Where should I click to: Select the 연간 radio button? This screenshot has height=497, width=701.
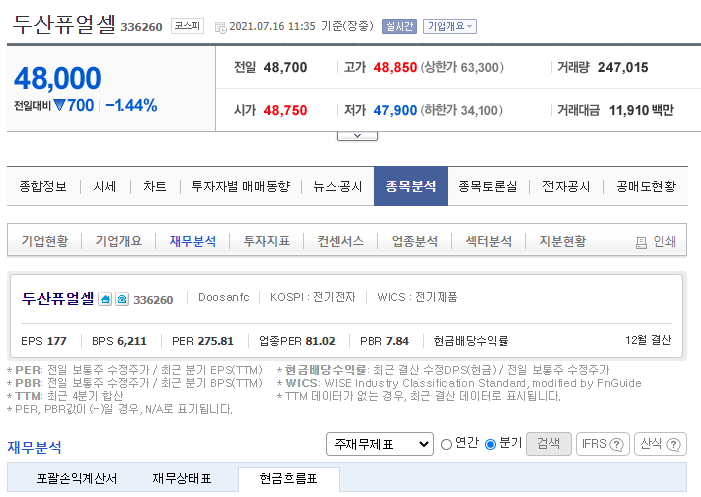(x=446, y=444)
